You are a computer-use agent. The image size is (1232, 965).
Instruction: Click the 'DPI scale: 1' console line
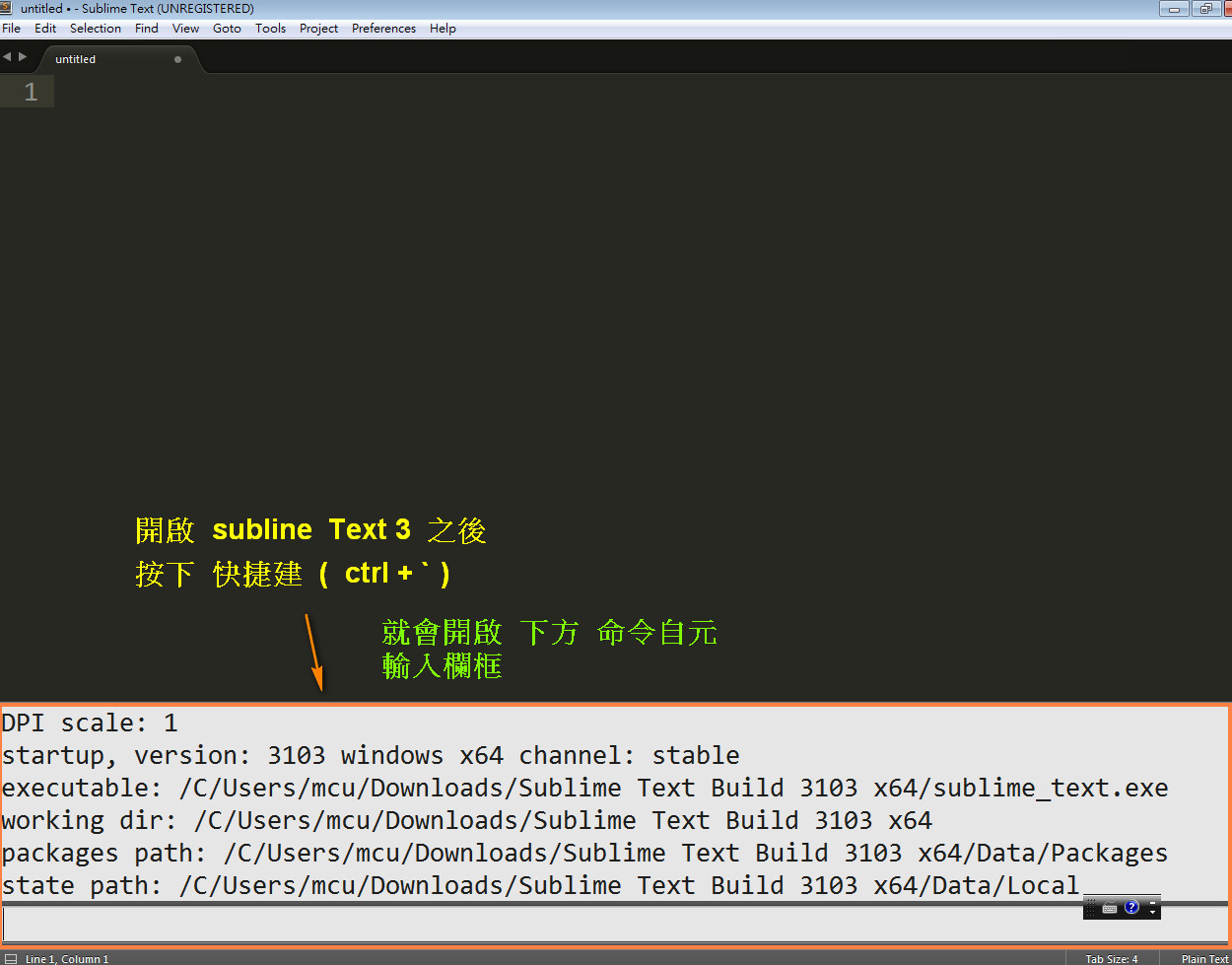click(90, 723)
